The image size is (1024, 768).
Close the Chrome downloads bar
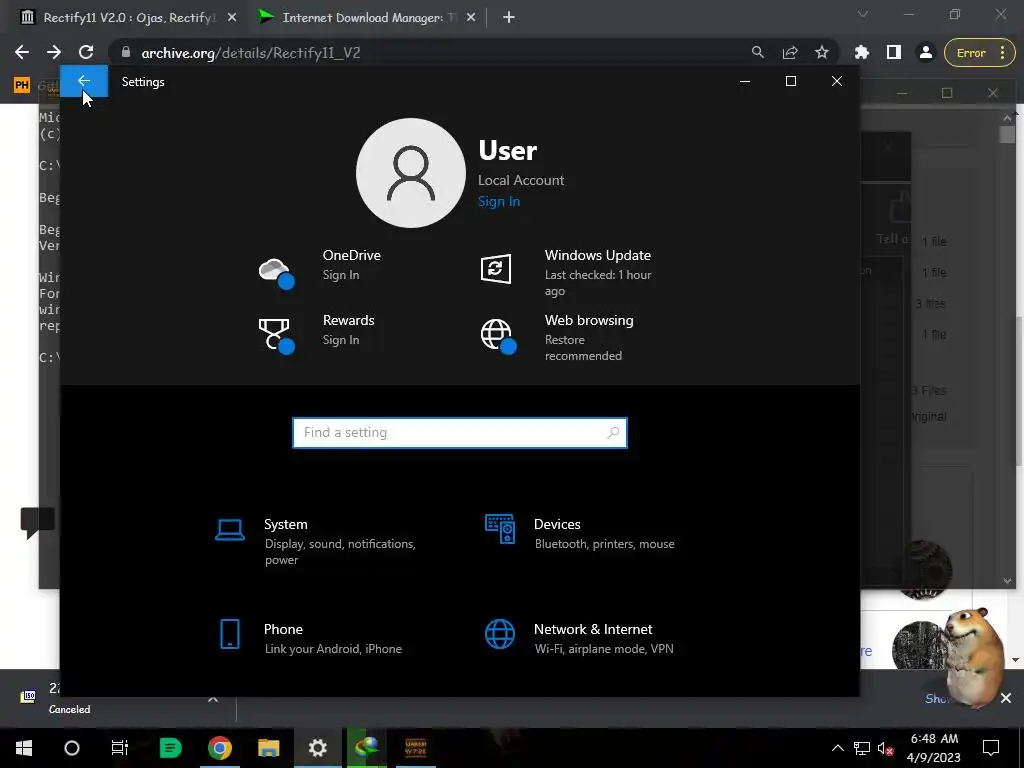[x=1006, y=698]
